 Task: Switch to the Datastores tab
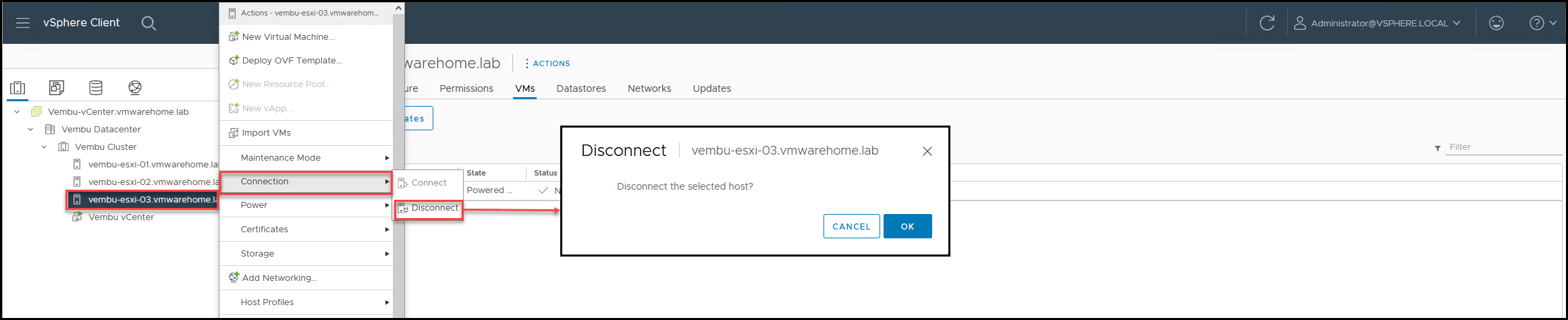click(581, 88)
